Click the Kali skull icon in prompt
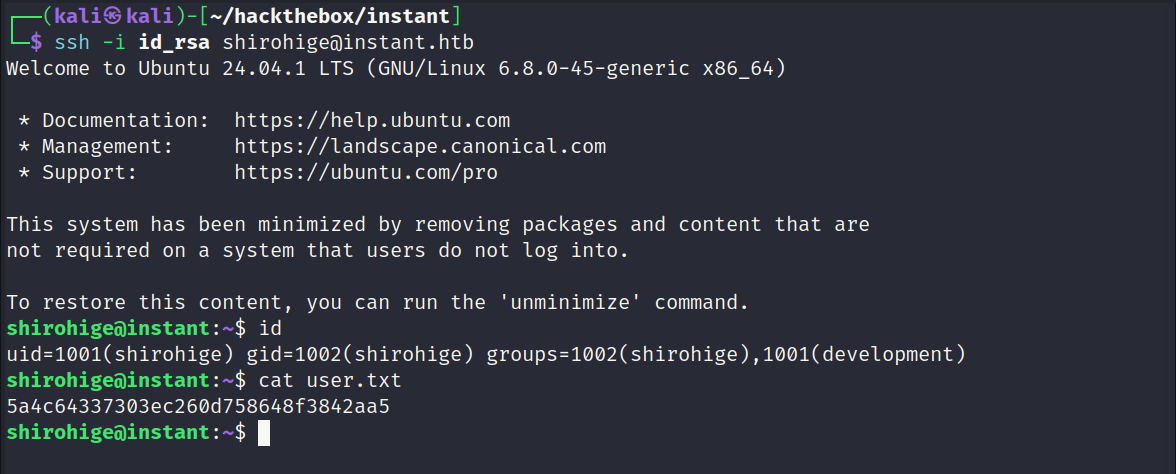The image size is (1176, 474). pos(113,15)
